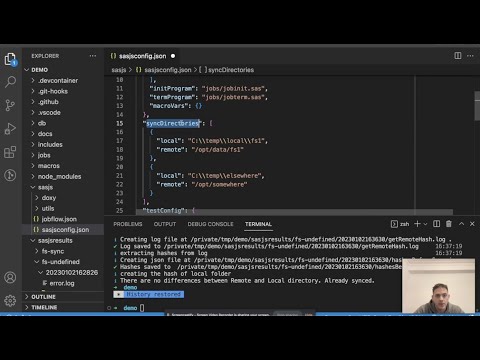Expand the doxy folder

click(49, 198)
